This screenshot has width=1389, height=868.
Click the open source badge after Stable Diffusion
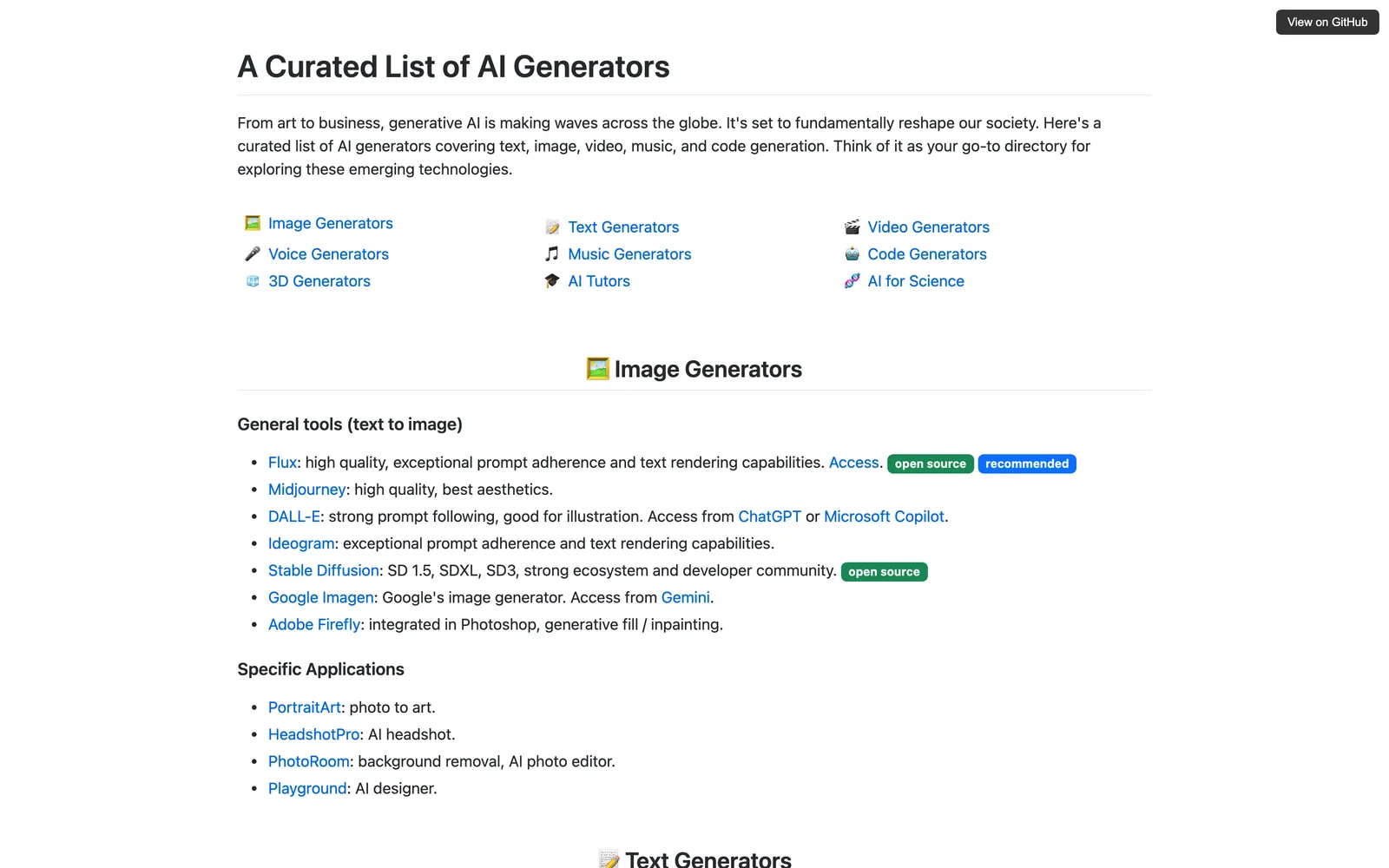coord(884,572)
